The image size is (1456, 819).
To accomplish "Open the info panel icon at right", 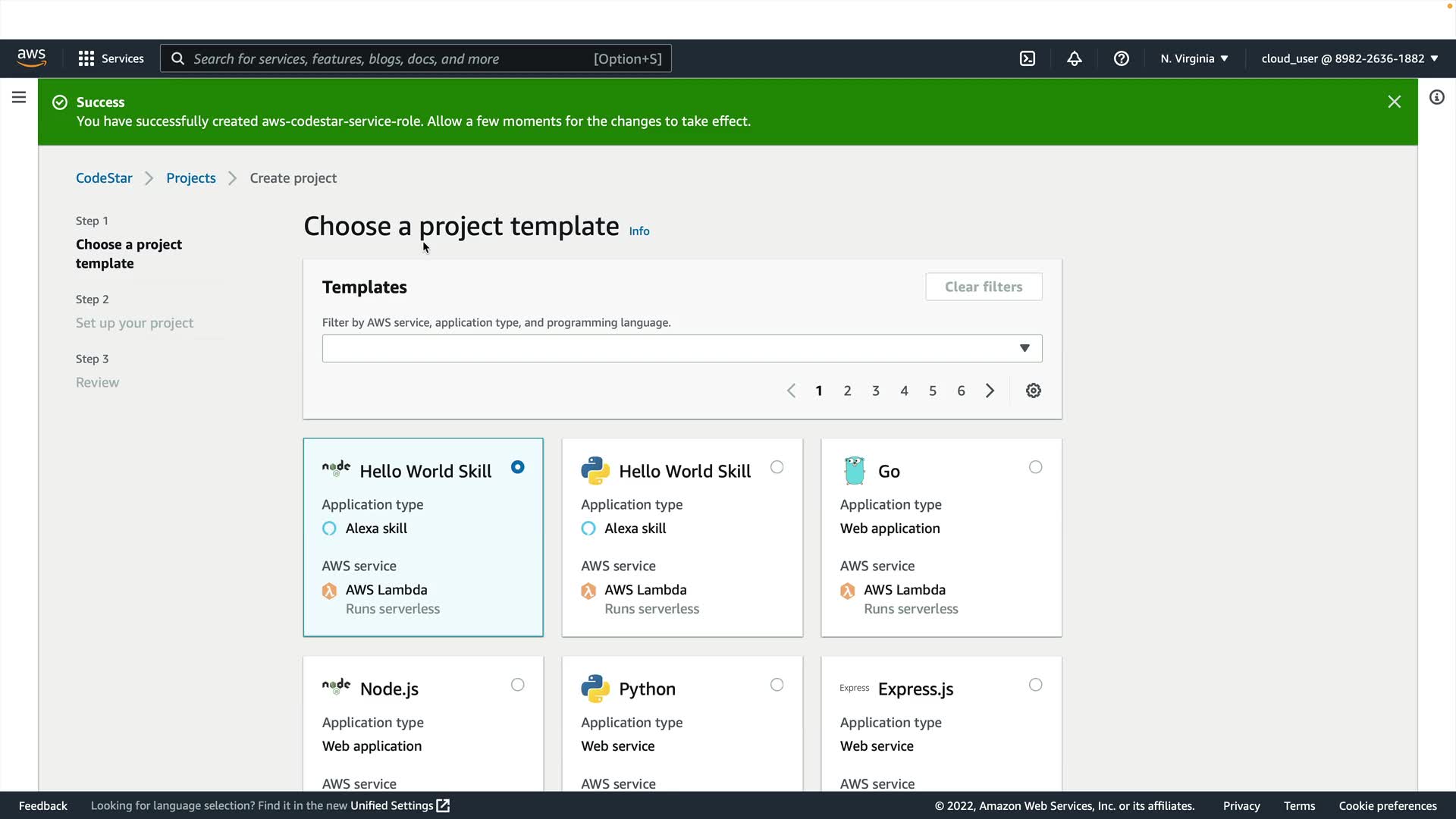I will tap(1437, 97).
